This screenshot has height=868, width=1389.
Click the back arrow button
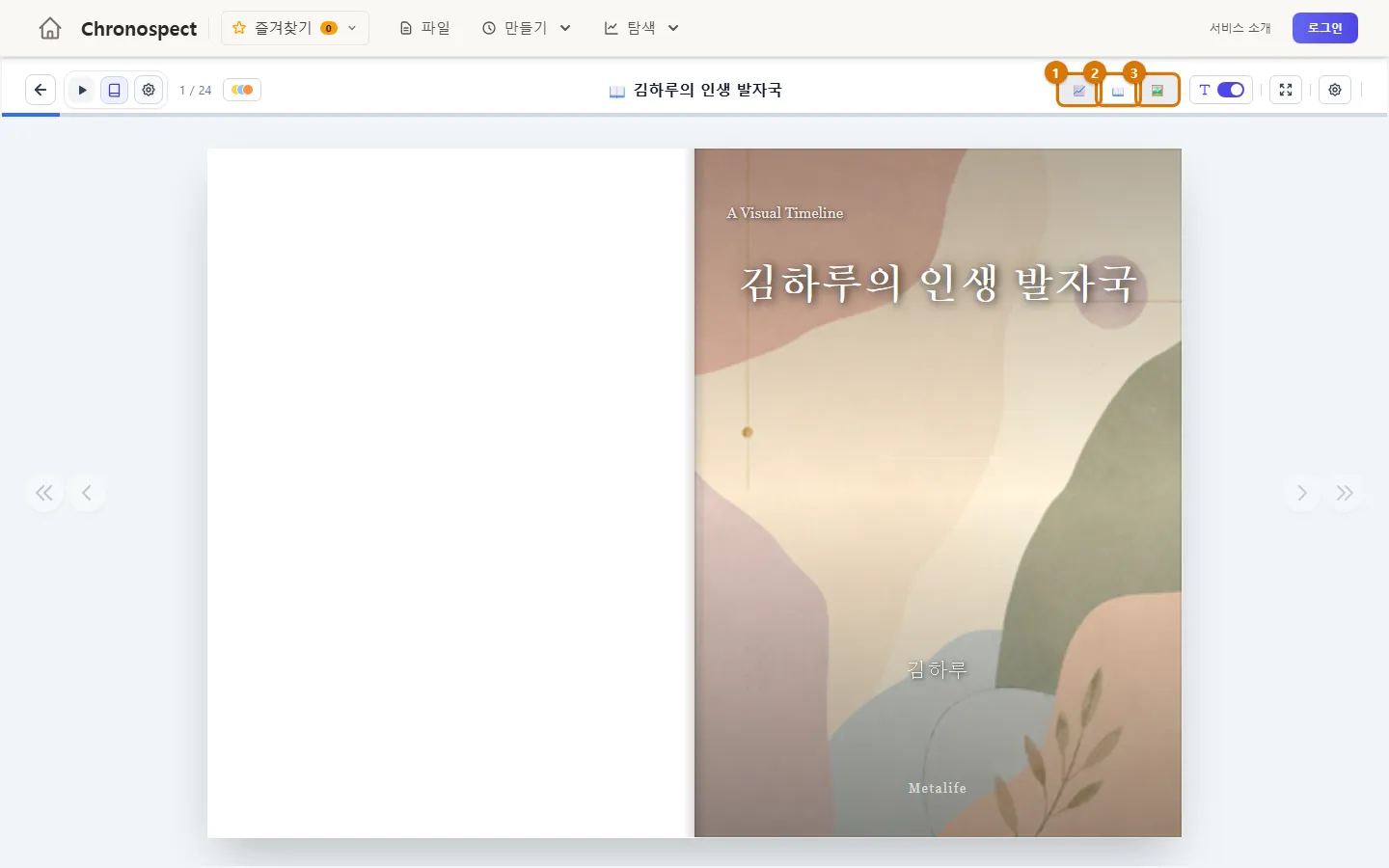click(x=41, y=90)
